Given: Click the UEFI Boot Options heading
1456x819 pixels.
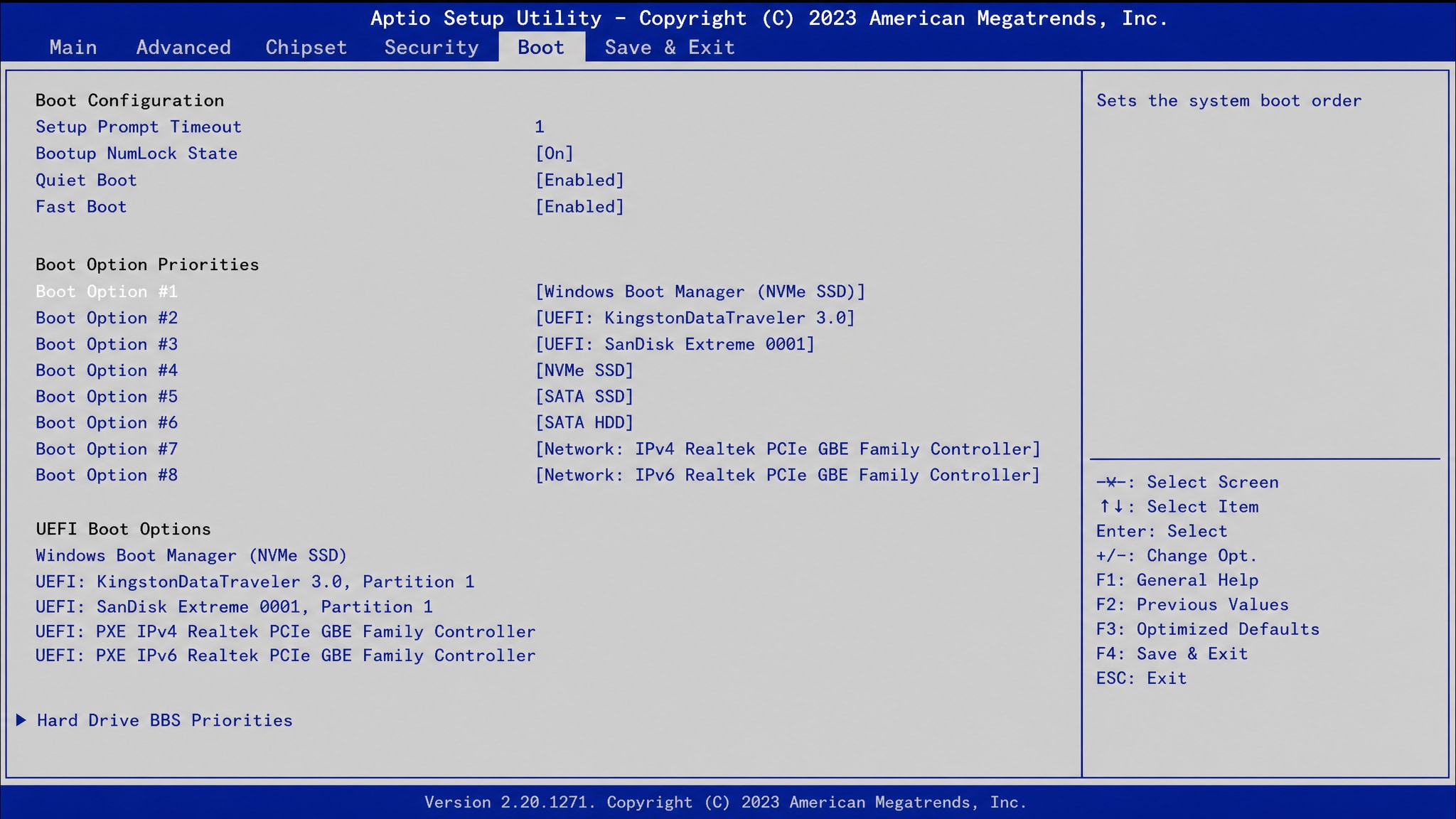Looking at the screenshot, I should tap(123, 529).
